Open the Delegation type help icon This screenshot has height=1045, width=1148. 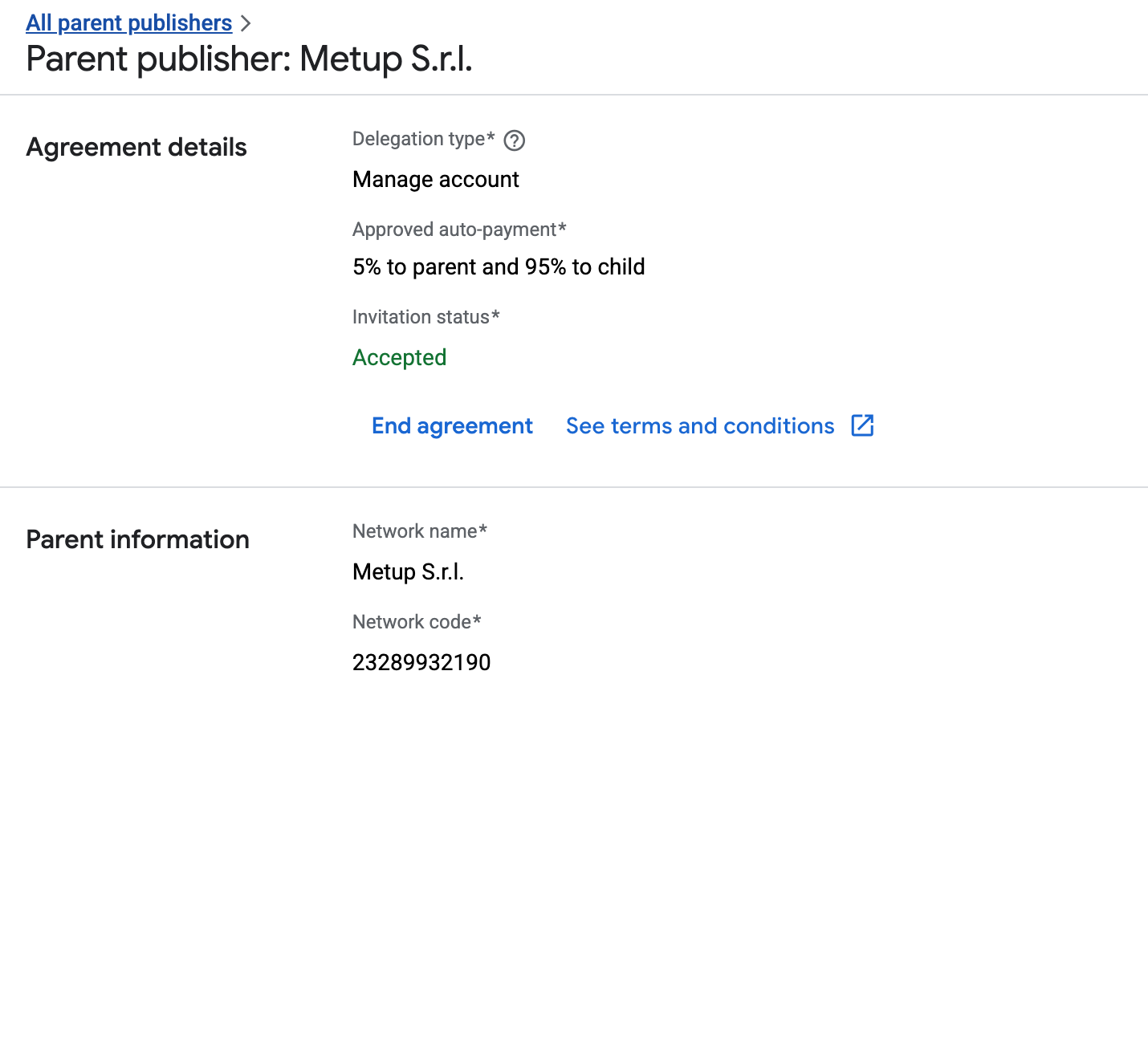(514, 140)
